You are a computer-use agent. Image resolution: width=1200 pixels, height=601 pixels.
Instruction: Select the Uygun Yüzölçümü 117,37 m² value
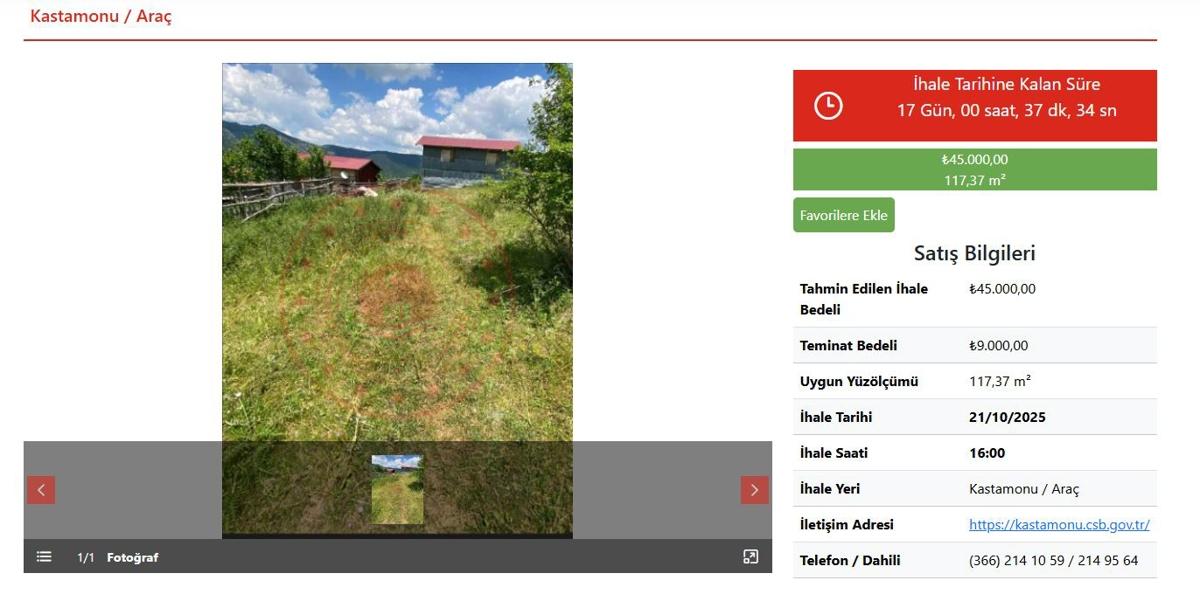point(1000,381)
